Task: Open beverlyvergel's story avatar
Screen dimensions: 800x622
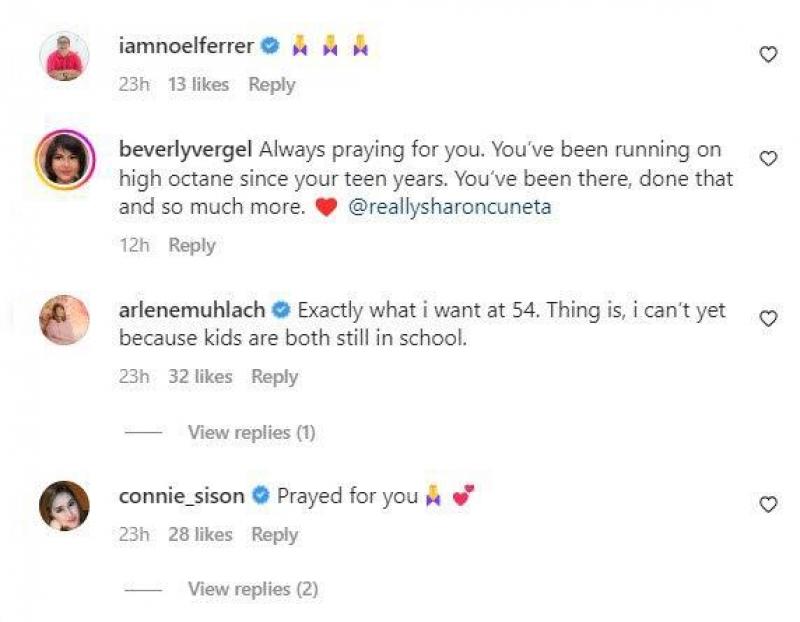Action: (64, 158)
